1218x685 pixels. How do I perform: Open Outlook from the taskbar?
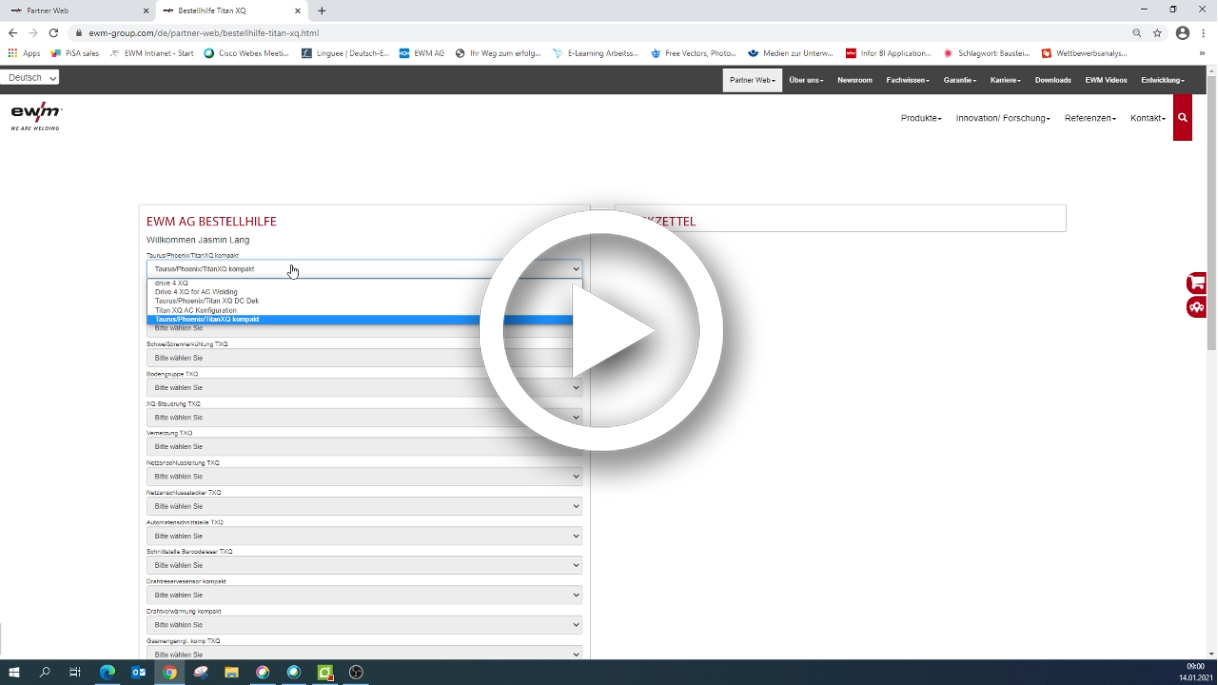(139, 672)
